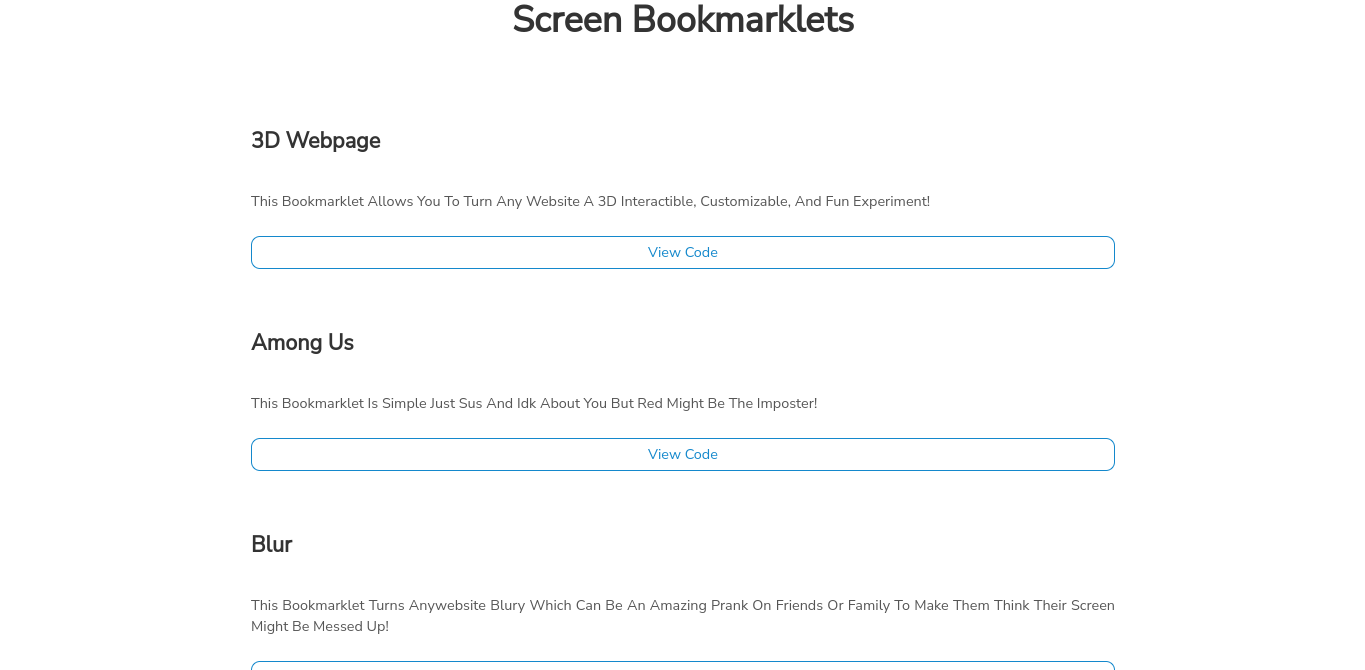1365x670 pixels.
Task: Click the Among Us section heading
Action: [302, 342]
